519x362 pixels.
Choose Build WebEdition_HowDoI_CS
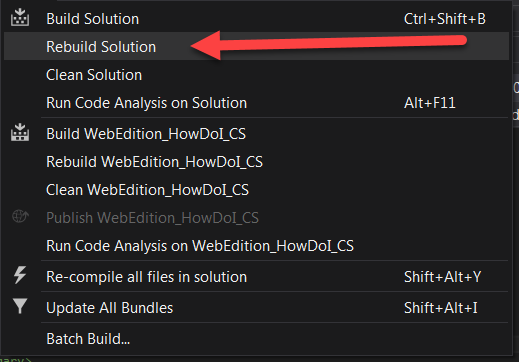[x=256, y=134]
